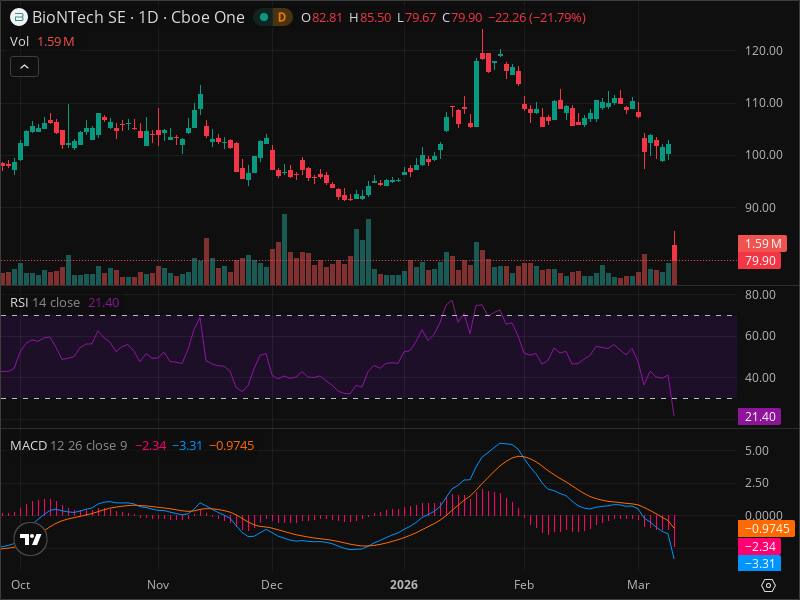Viewport: 800px width, 600px height.
Task: Click the 60.00 RSI scale label
Action: [760, 335]
